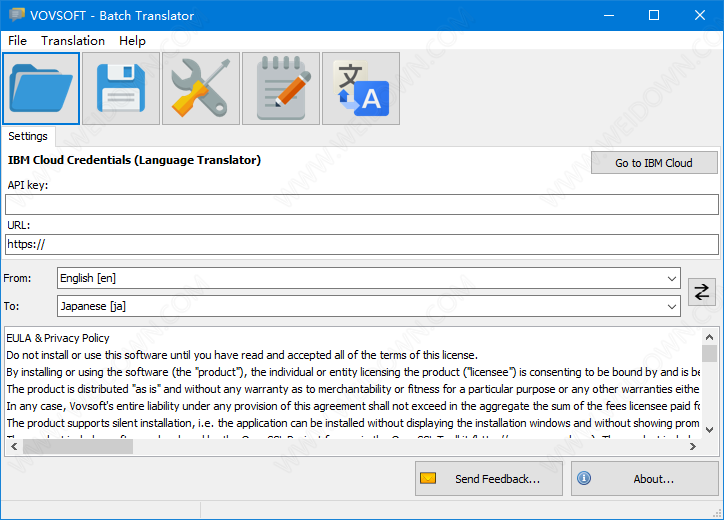724x520 pixels.
Task: Click the English [en] combo box text
Action: 88,278
